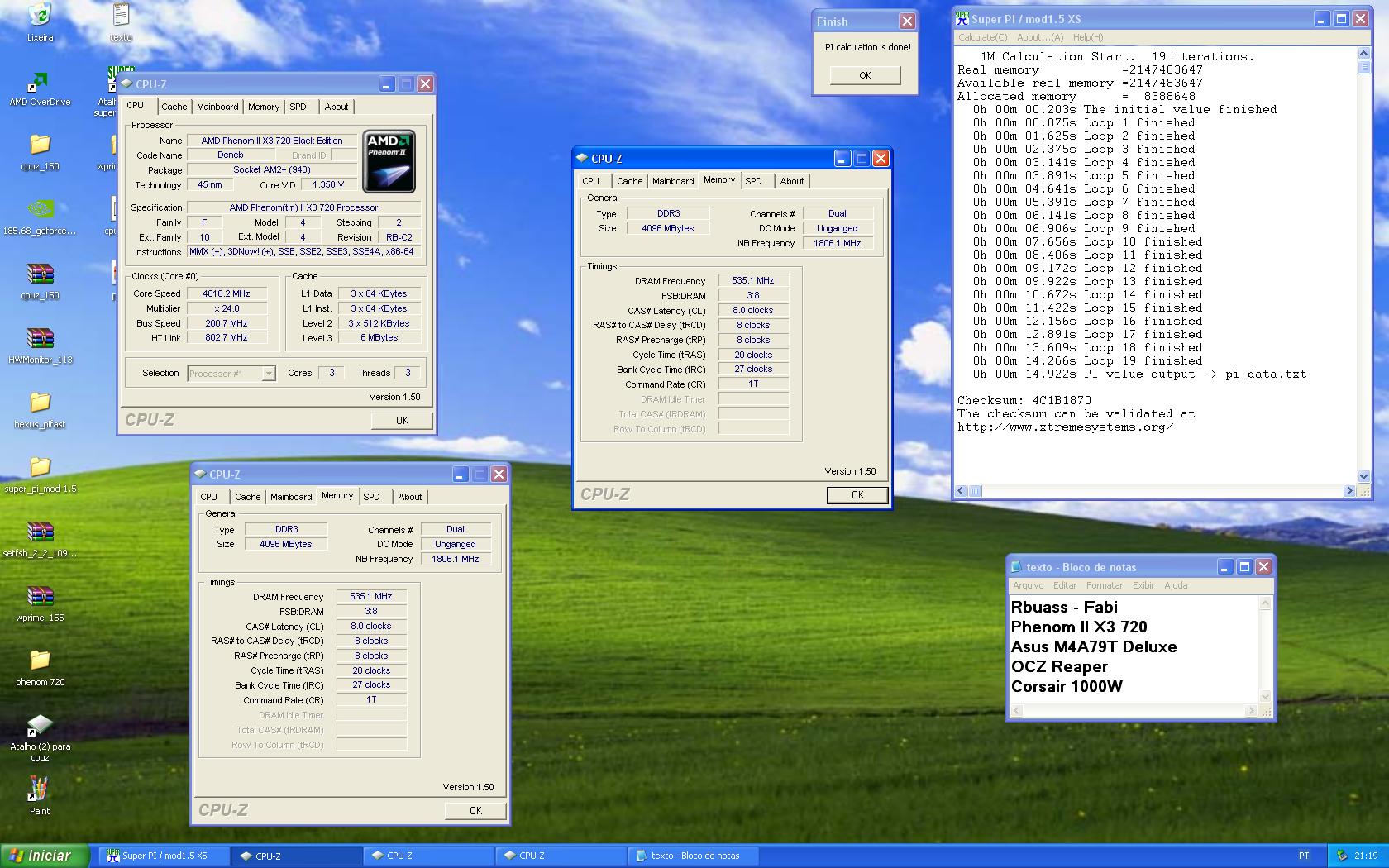Switch to Super PI / mod1.5 XS taskbar item
The width and height of the screenshot is (1389, 868).
point(164,856)
